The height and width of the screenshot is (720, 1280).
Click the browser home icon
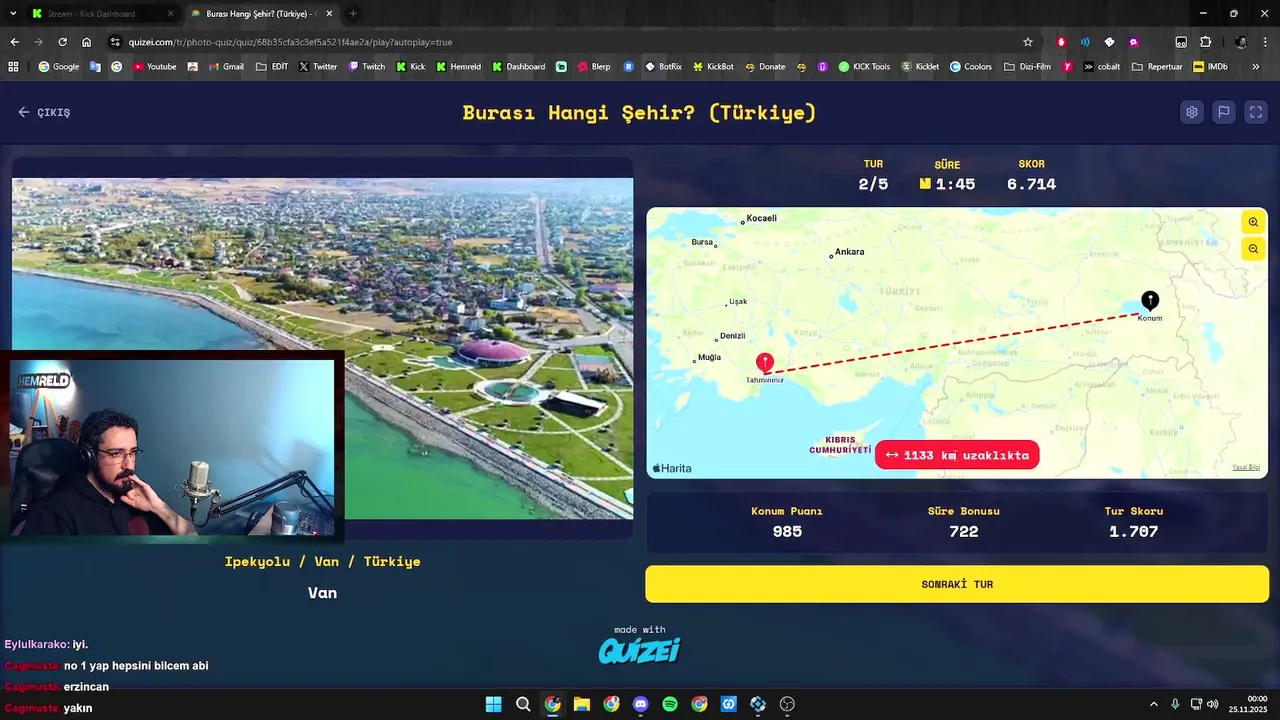[x=86, y=42]
